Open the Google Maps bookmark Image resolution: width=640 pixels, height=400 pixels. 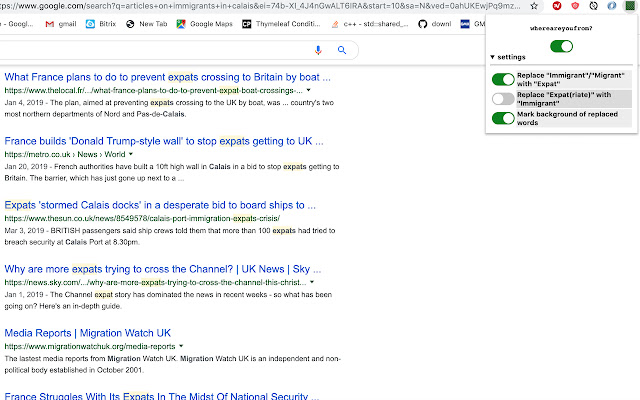[204, 24]
